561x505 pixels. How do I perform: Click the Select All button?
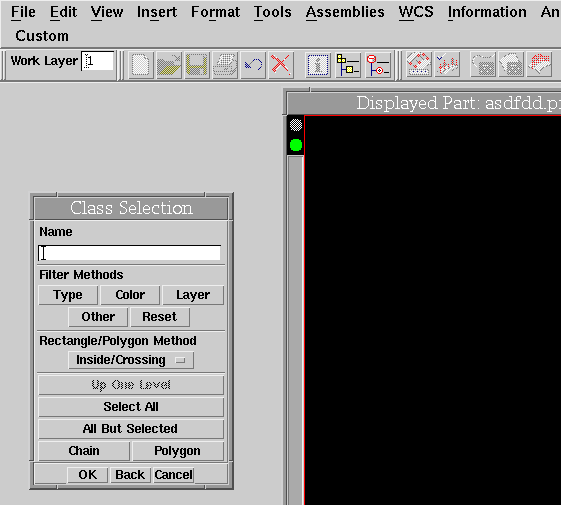(x=131, y=407)
